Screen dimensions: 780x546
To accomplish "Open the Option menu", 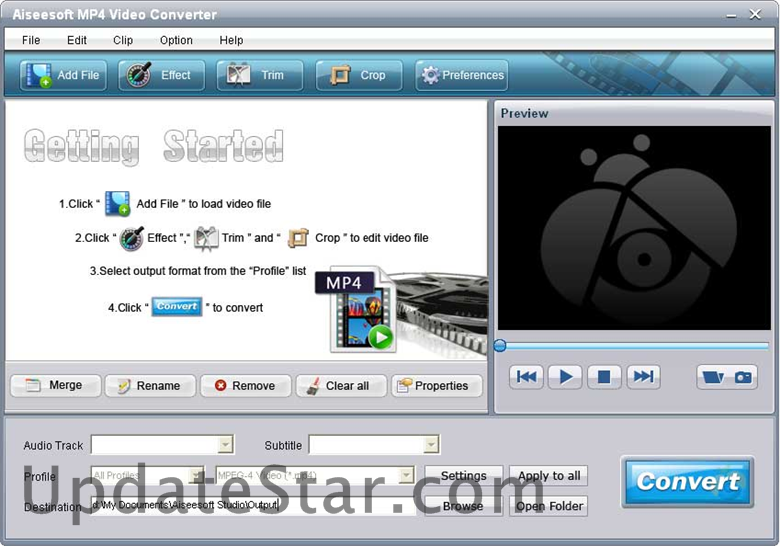I will click(x=176, y=40).
